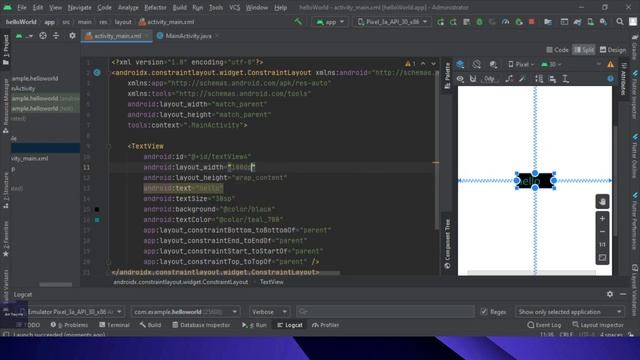640x360 pixels.
Task: Click the Make Project hammer icon
Action: (298, 22)
